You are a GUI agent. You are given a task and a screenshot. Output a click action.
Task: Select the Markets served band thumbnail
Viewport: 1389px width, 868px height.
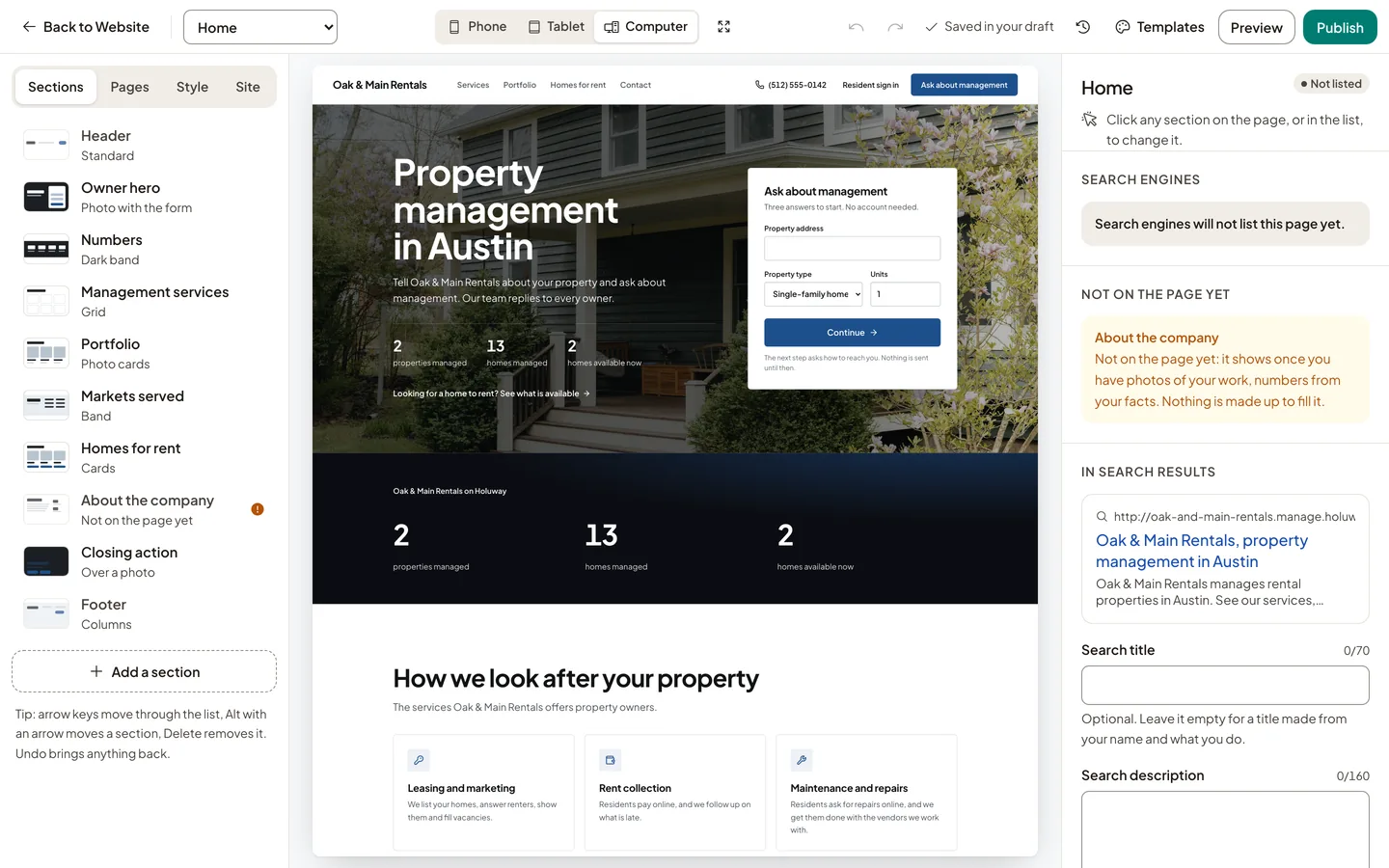pyautogui.click(x=46, y=406)
